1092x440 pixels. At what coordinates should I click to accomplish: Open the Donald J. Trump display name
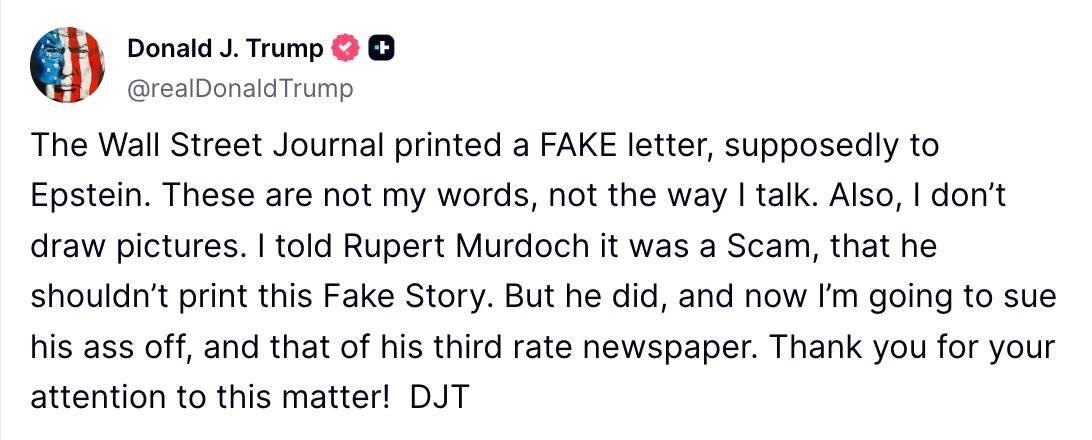(x=226, y=48)
